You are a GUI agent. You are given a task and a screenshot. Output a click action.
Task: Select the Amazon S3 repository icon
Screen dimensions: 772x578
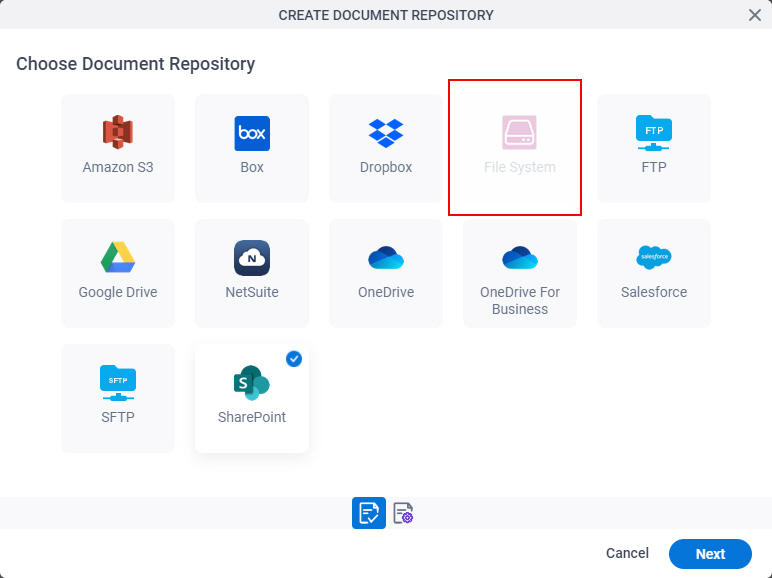pos(118,132)
